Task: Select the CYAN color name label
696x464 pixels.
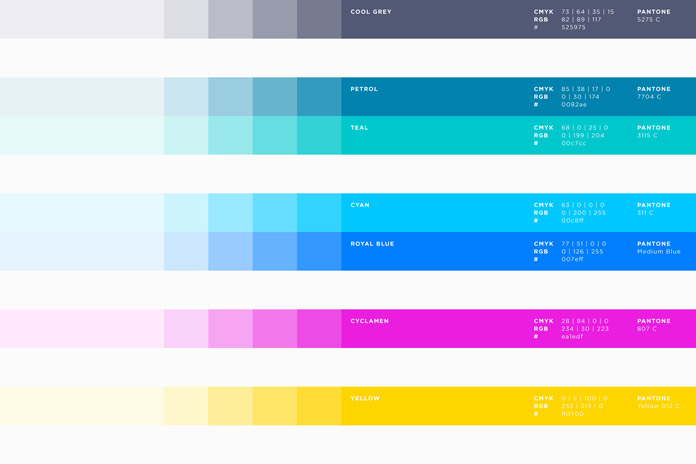Action: click(360, 205)
